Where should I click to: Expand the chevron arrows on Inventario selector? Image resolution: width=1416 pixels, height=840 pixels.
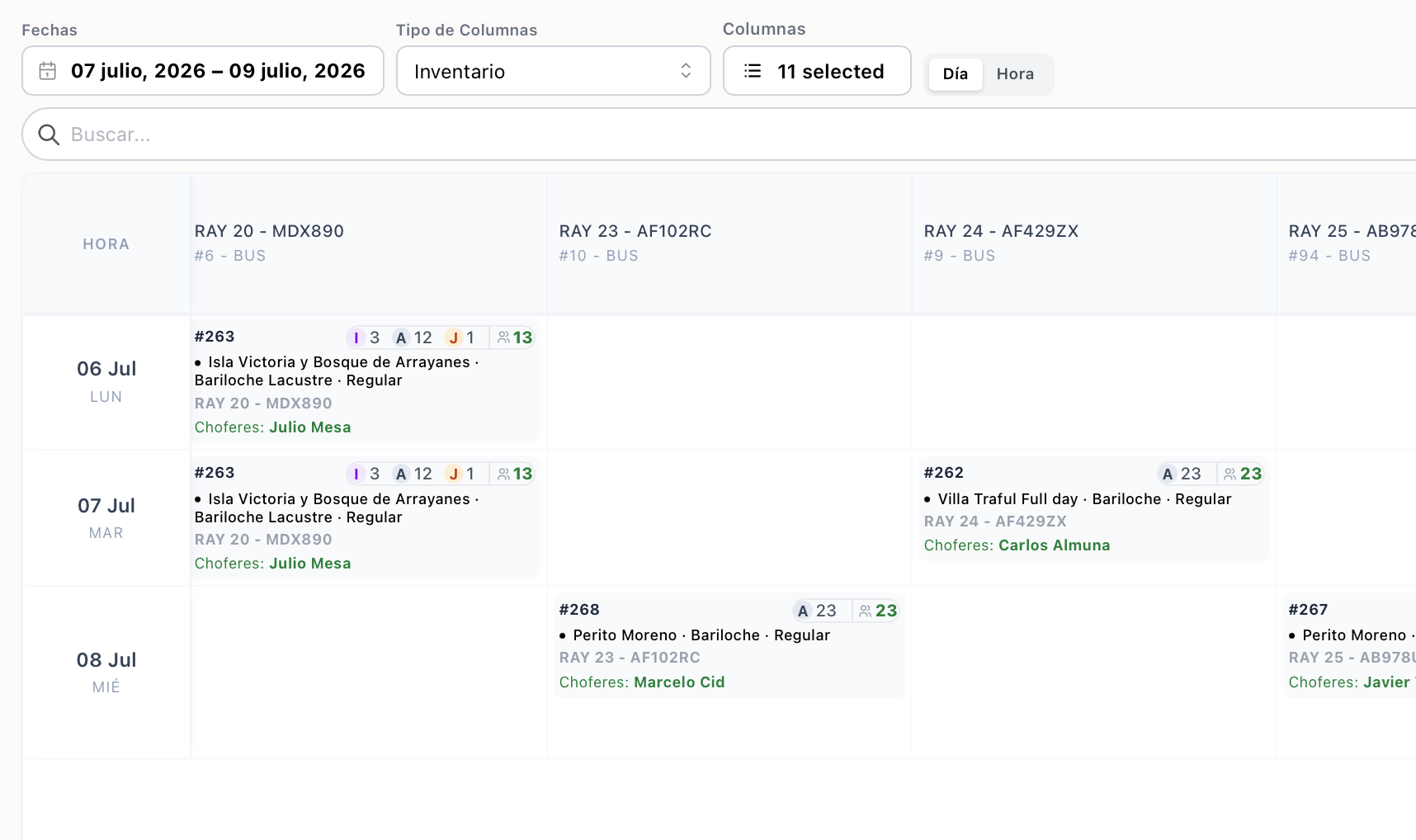click(686, 71)
